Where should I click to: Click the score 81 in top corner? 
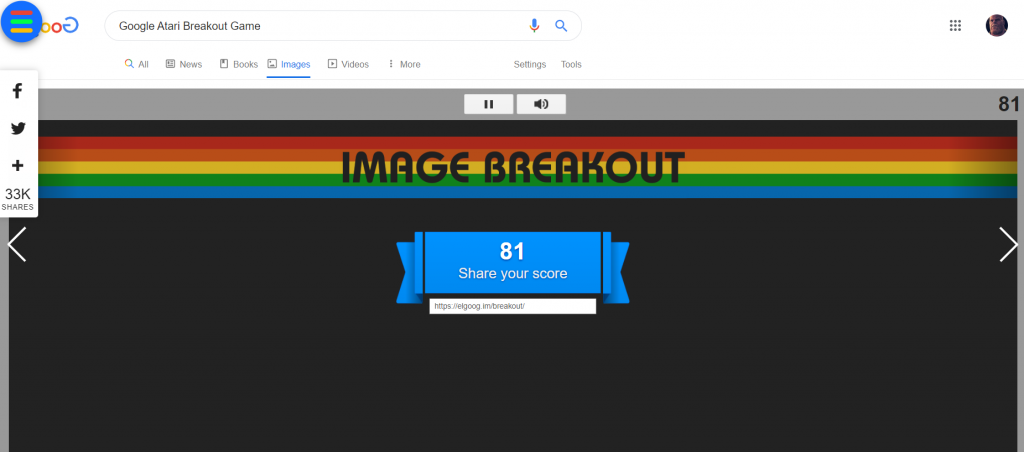pos(1008,105)
